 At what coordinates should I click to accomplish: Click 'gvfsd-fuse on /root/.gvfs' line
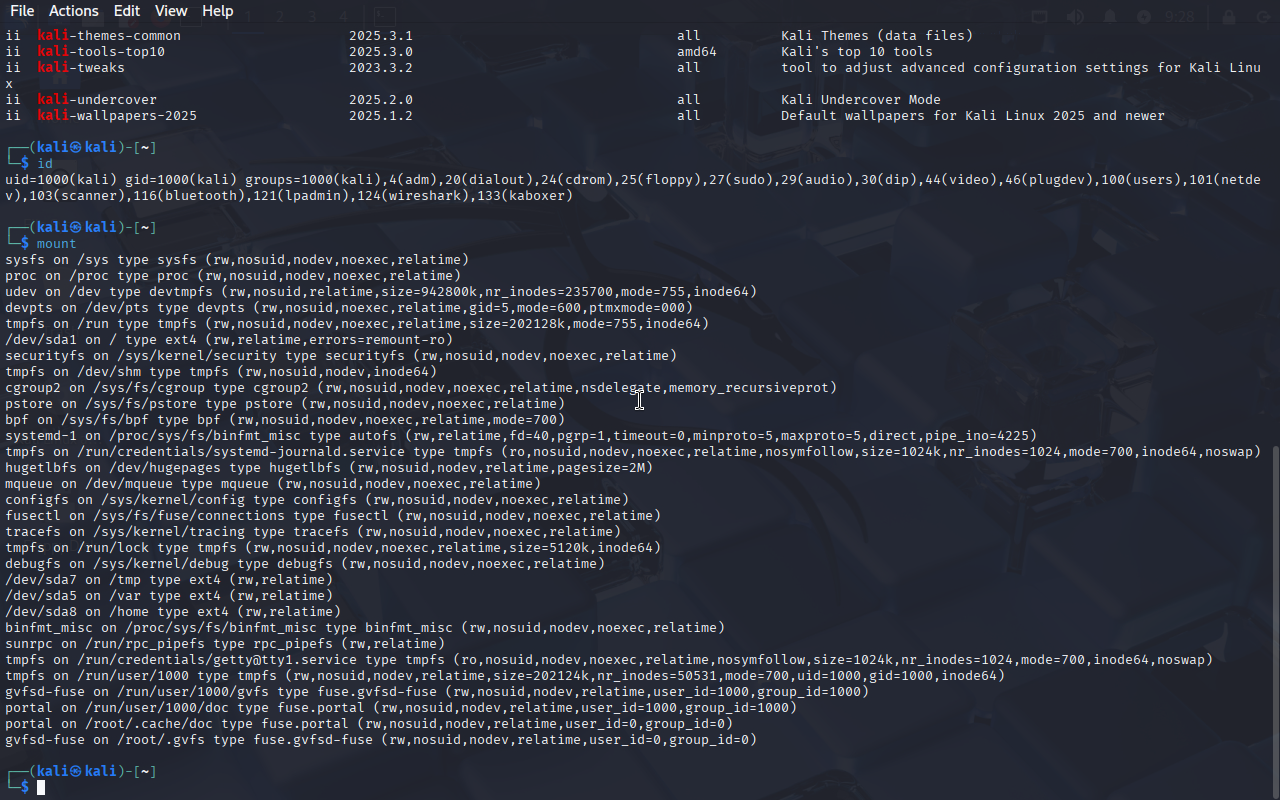[381, 740]
